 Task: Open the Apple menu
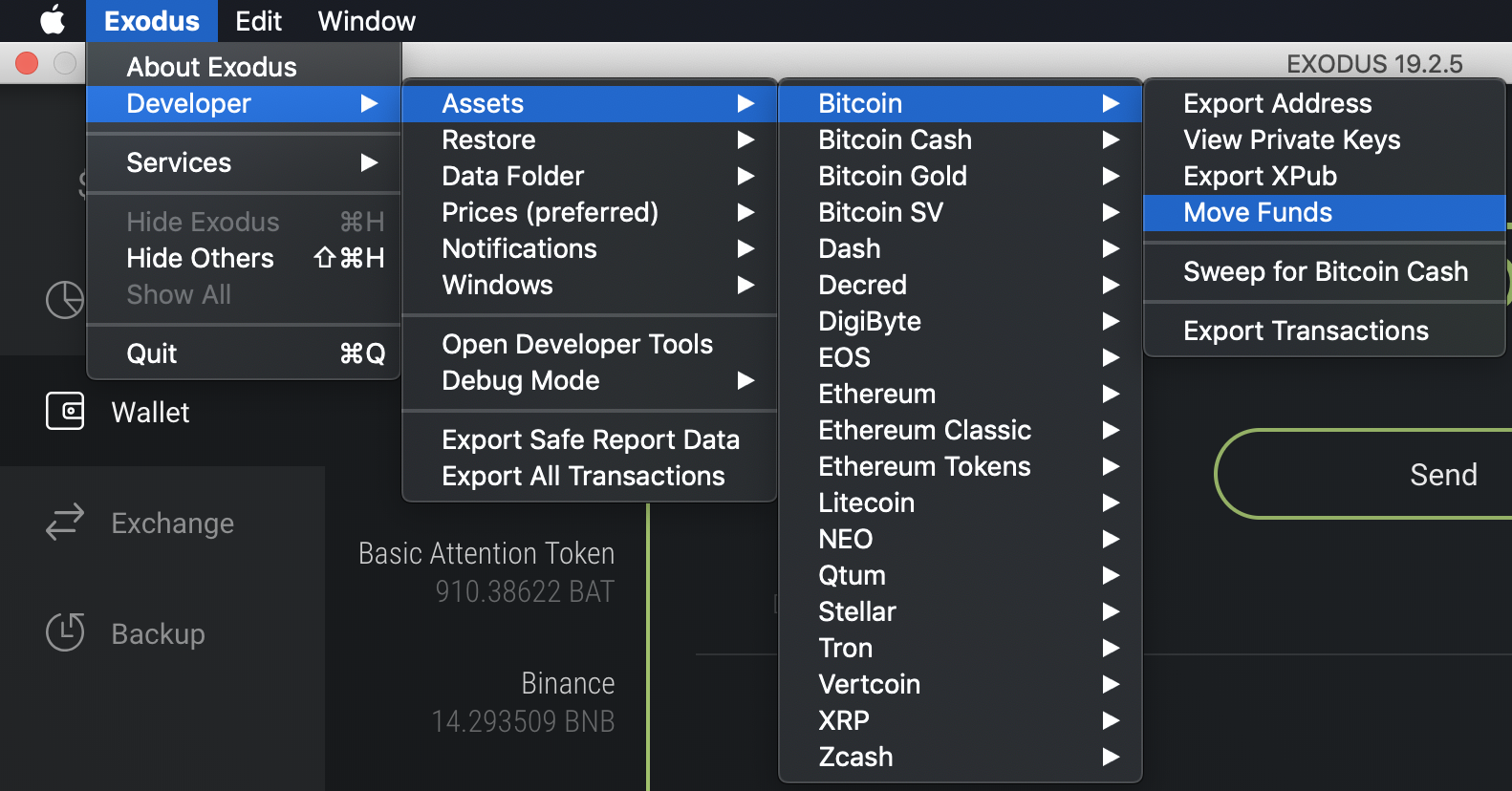[53, 20]
